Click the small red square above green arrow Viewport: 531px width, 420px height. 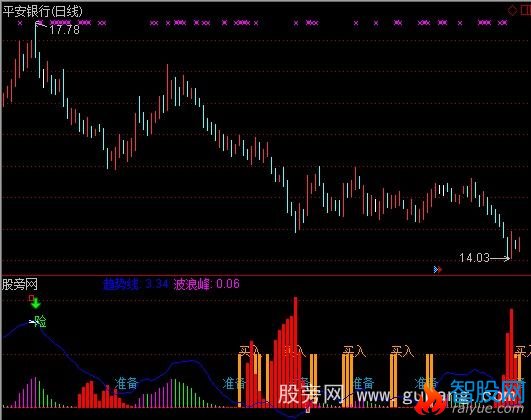click(x=31, y=298)
